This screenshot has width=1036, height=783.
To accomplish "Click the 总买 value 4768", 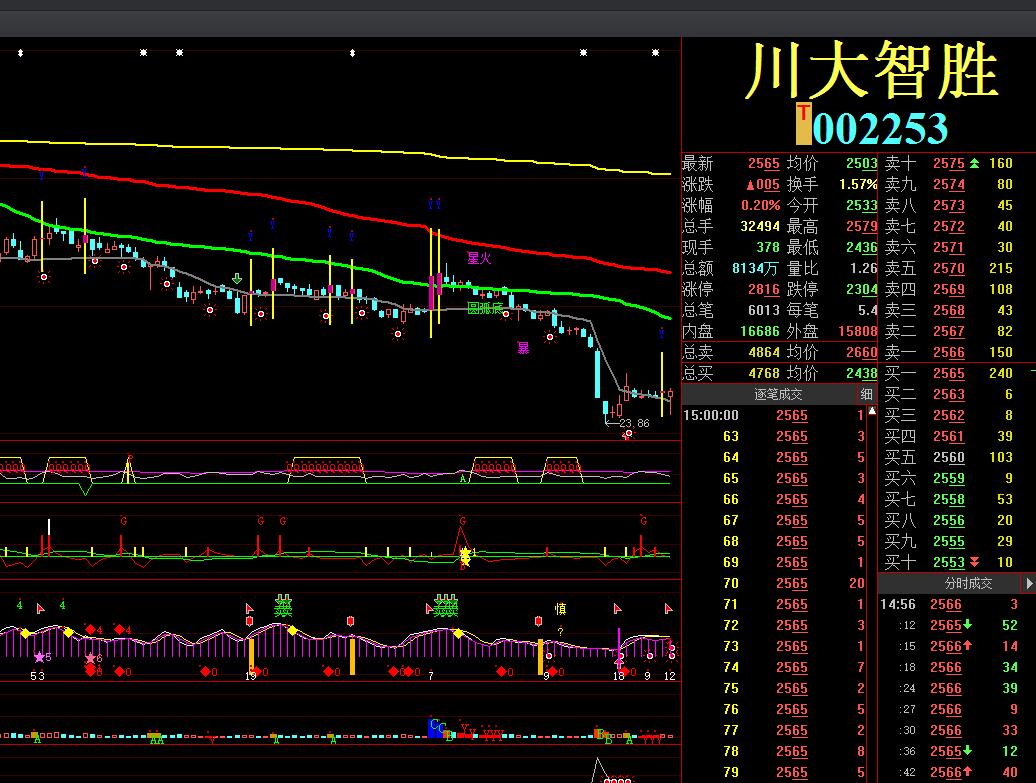I will point(764,373).
